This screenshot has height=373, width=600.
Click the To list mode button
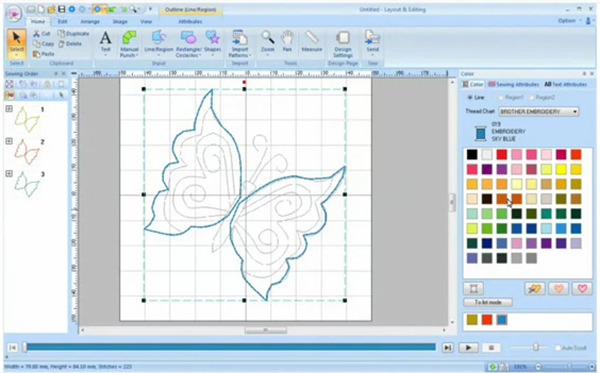(488, 302)
